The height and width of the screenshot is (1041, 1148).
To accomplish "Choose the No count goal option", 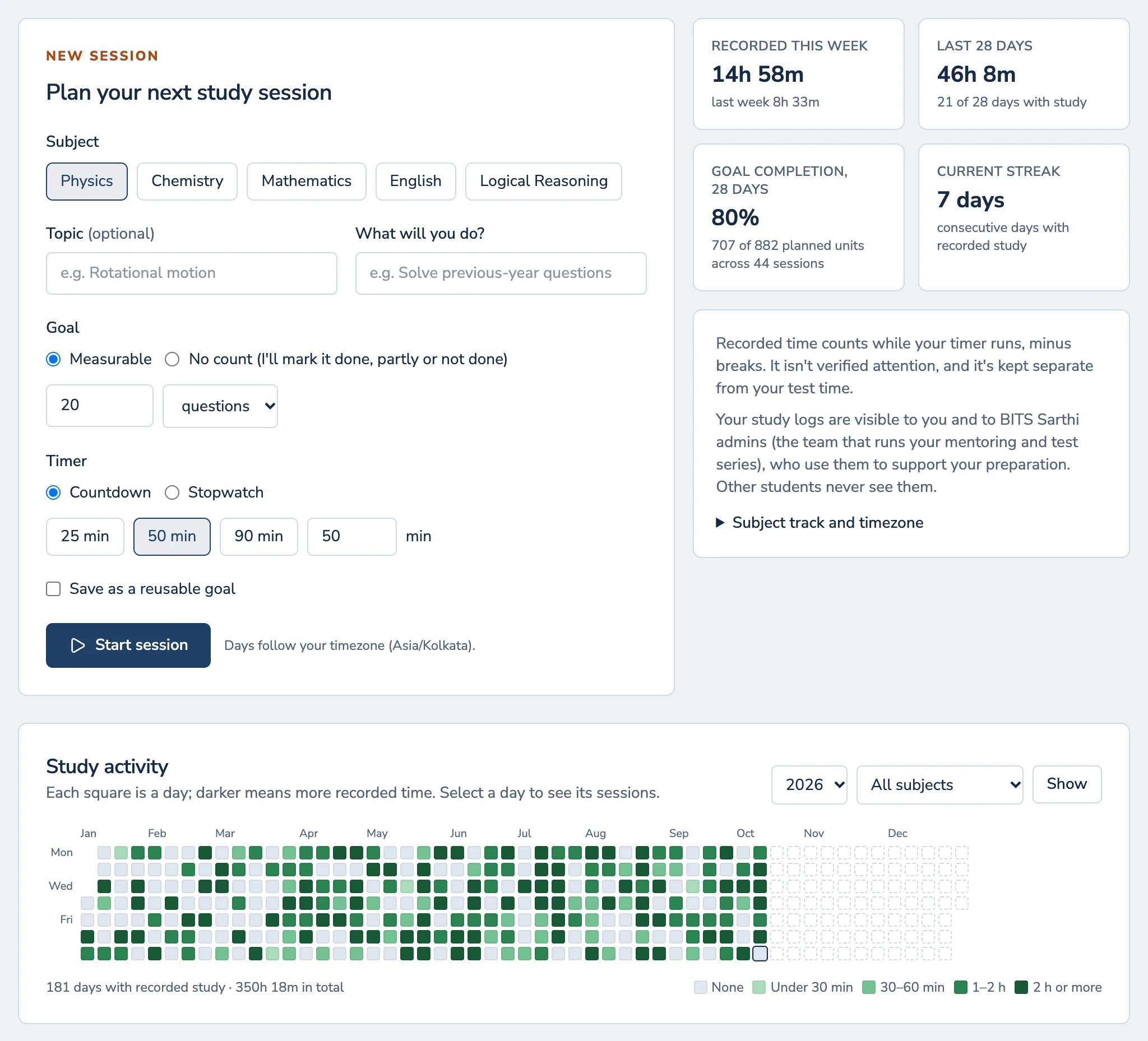I will point(172,359).
